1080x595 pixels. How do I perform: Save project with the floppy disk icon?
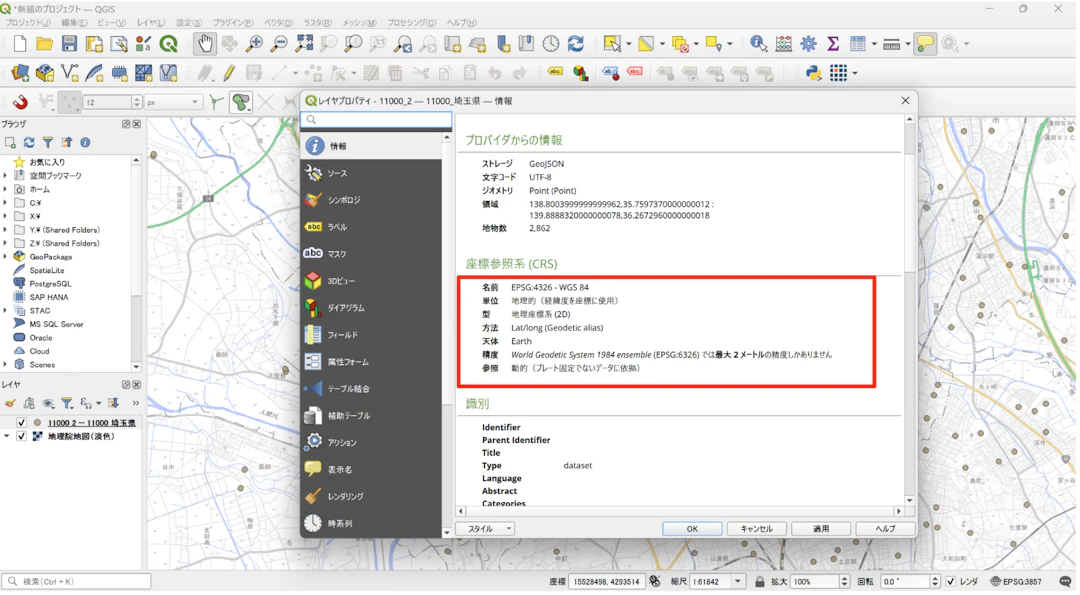(70, 44)
